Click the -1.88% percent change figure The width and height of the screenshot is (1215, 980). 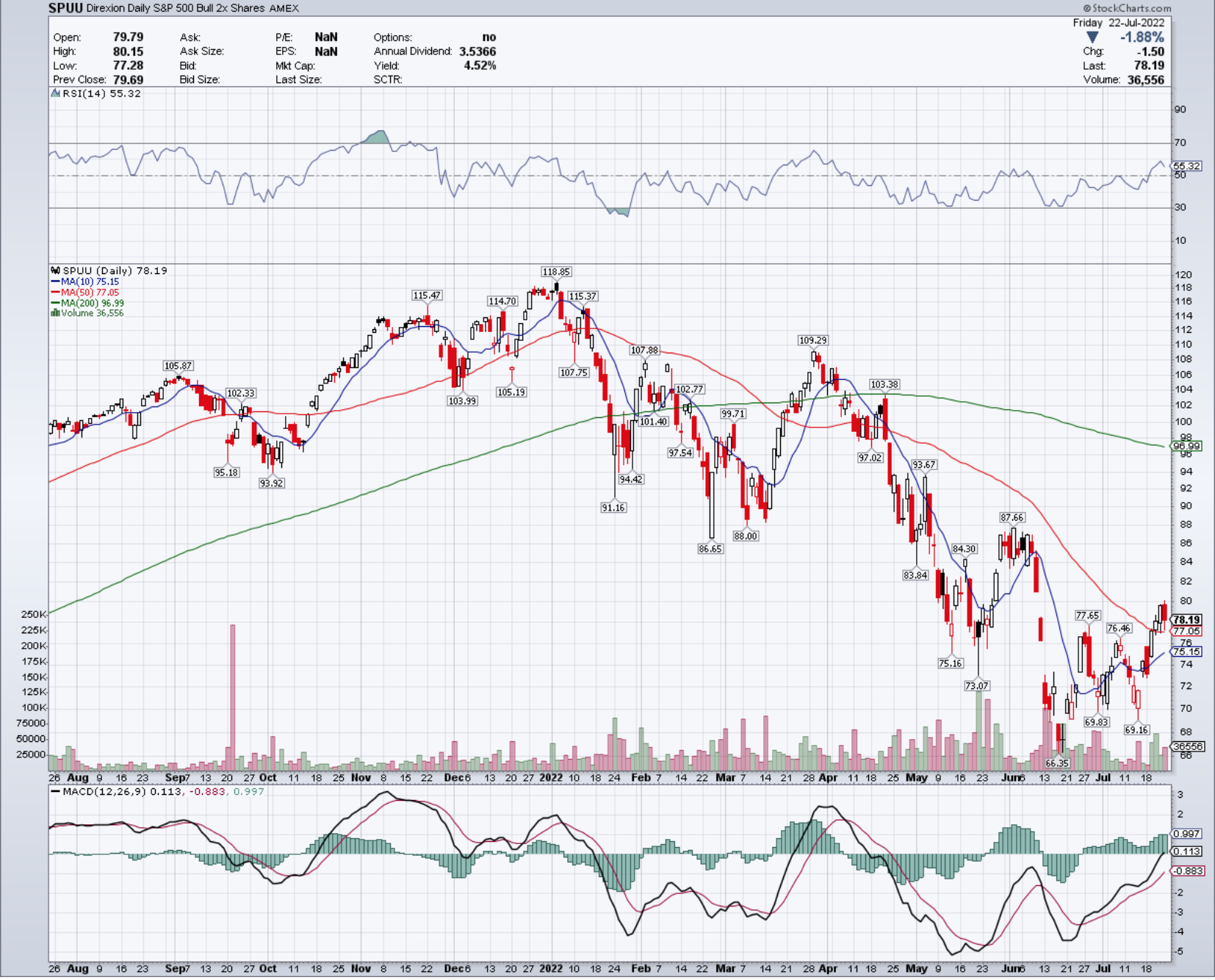click(1142, 37)
